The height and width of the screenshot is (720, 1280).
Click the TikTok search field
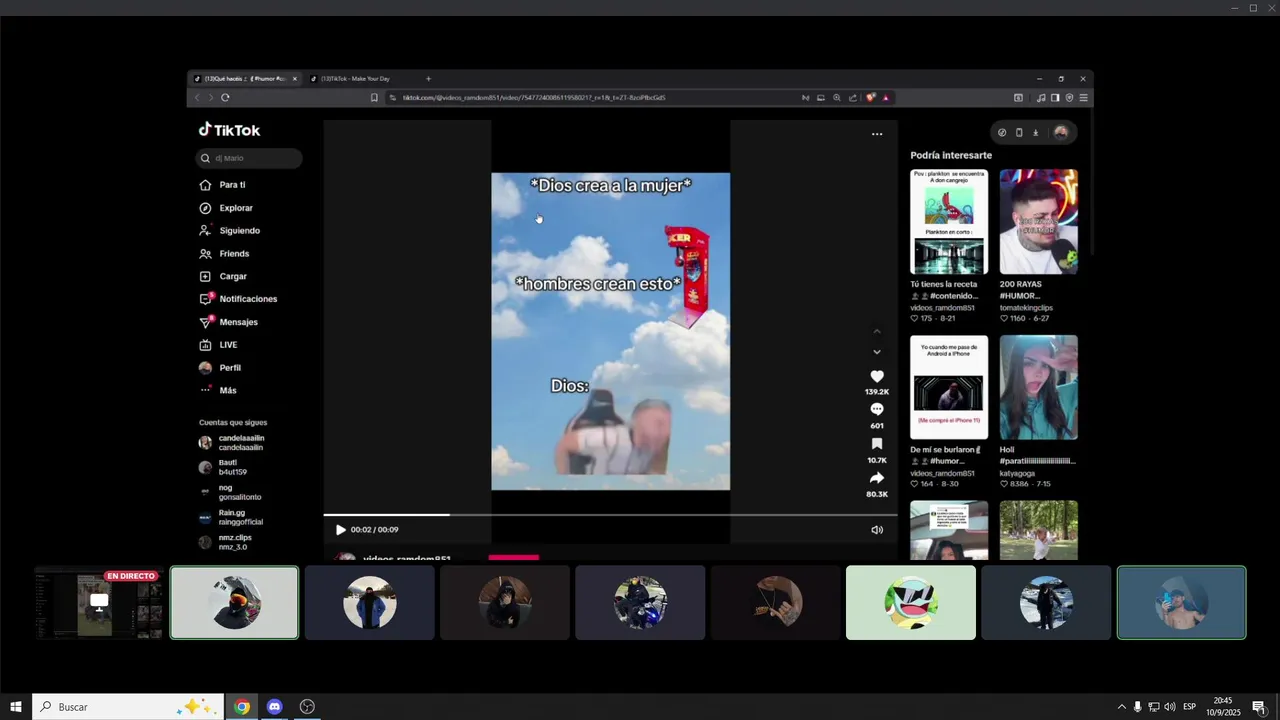click(249, 158)
